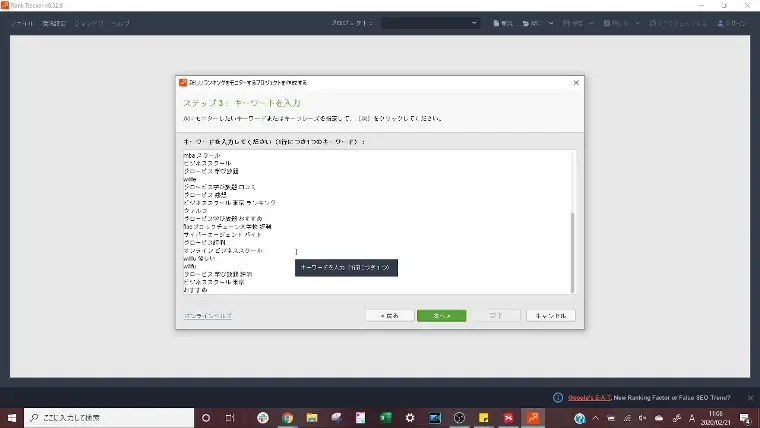Open the 環境設定 menu
Viewport: 760px width, 428px height.
coord(52,23)
